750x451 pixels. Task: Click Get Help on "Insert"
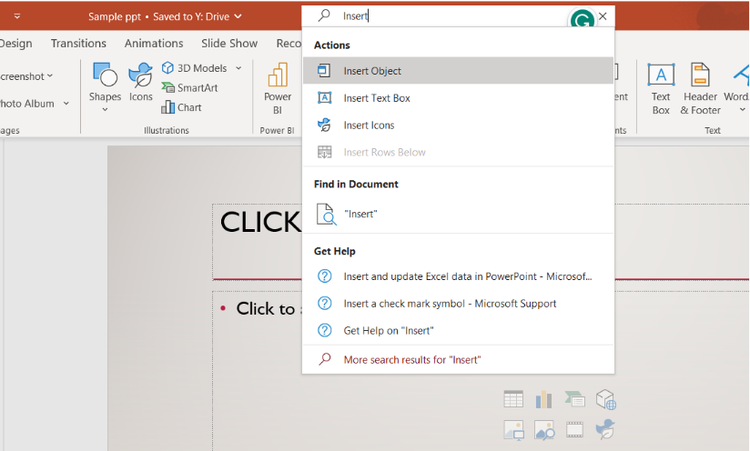[x=458, y=330]
